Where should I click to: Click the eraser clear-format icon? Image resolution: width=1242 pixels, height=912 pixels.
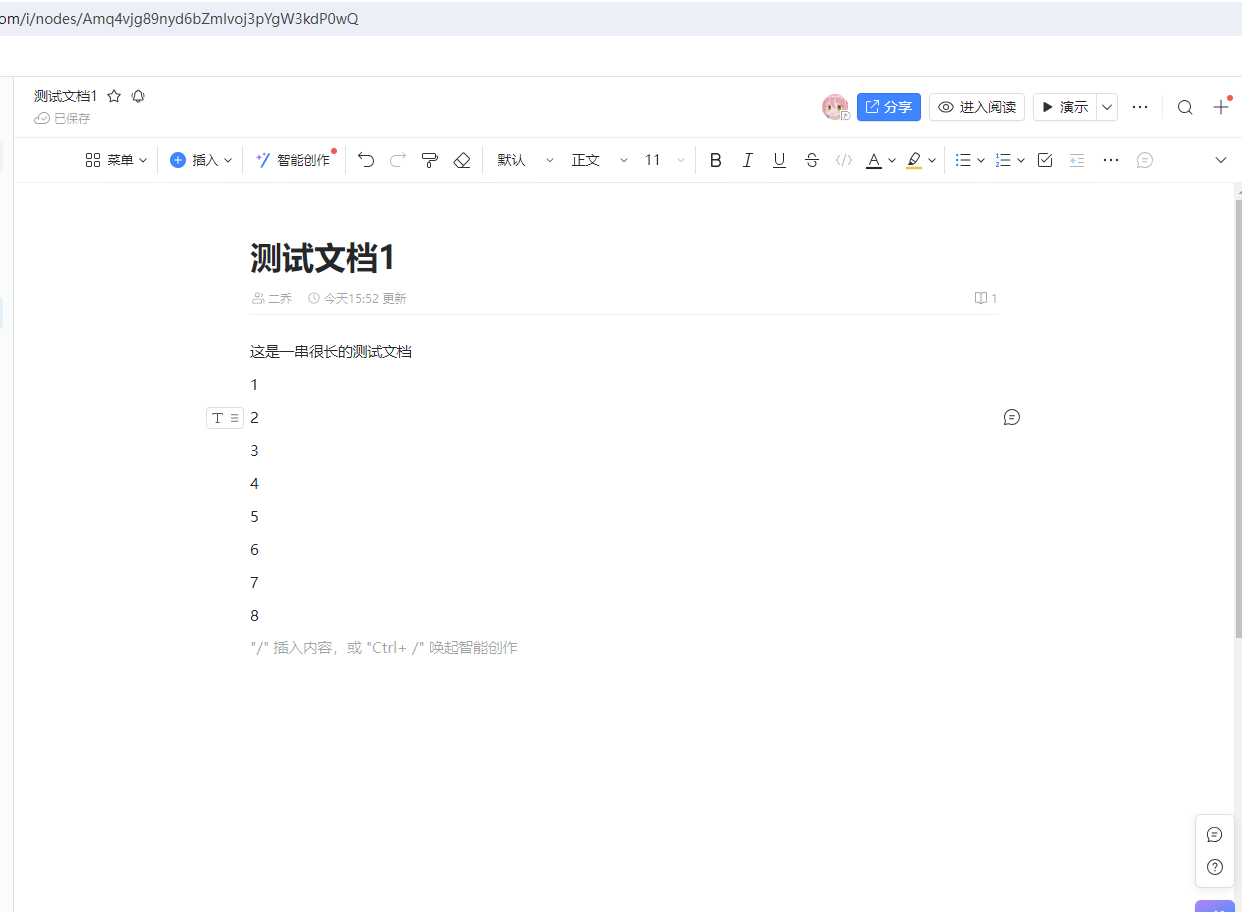pyautogui.click(x=462, y=160)
